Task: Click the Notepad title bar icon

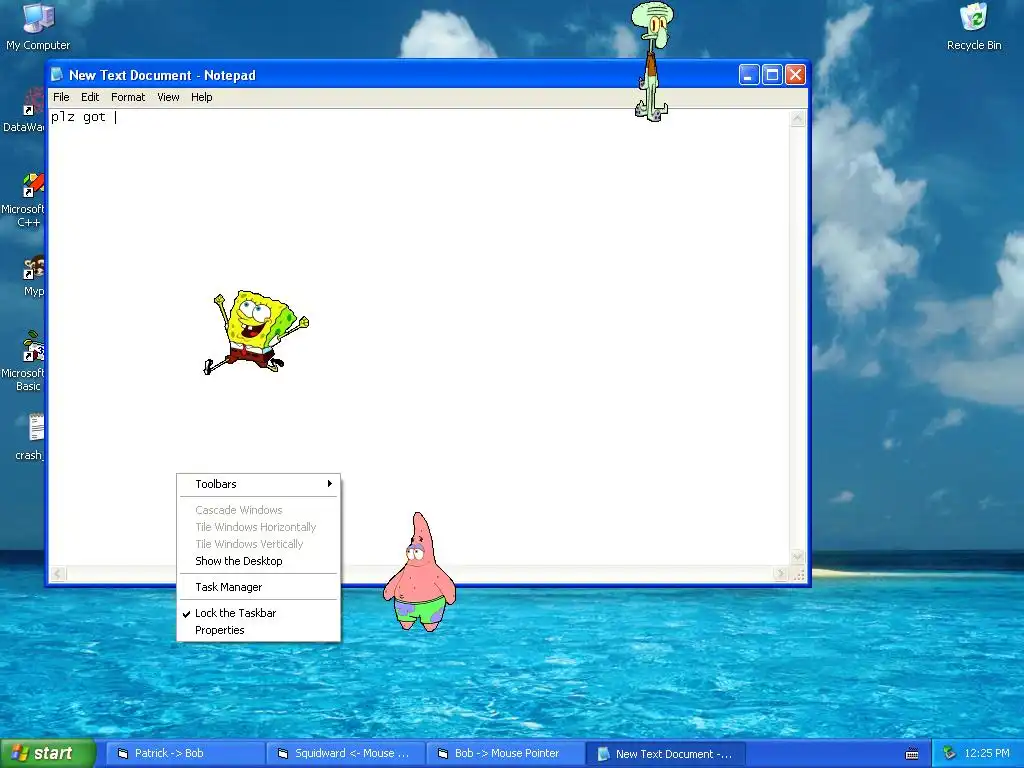Action: (x=57, y=75)
